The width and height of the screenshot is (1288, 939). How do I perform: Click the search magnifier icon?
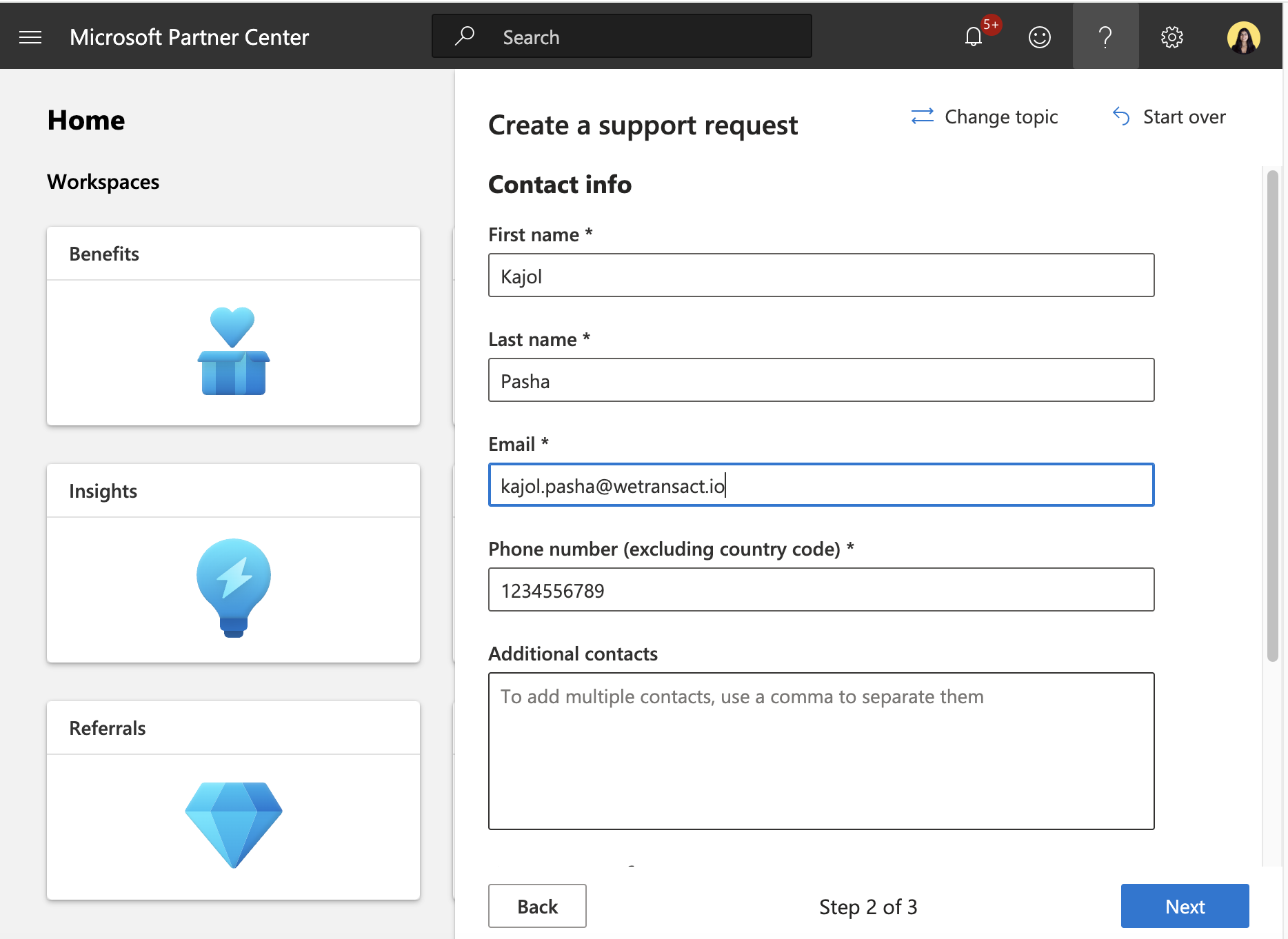click(x=465, y=36)
